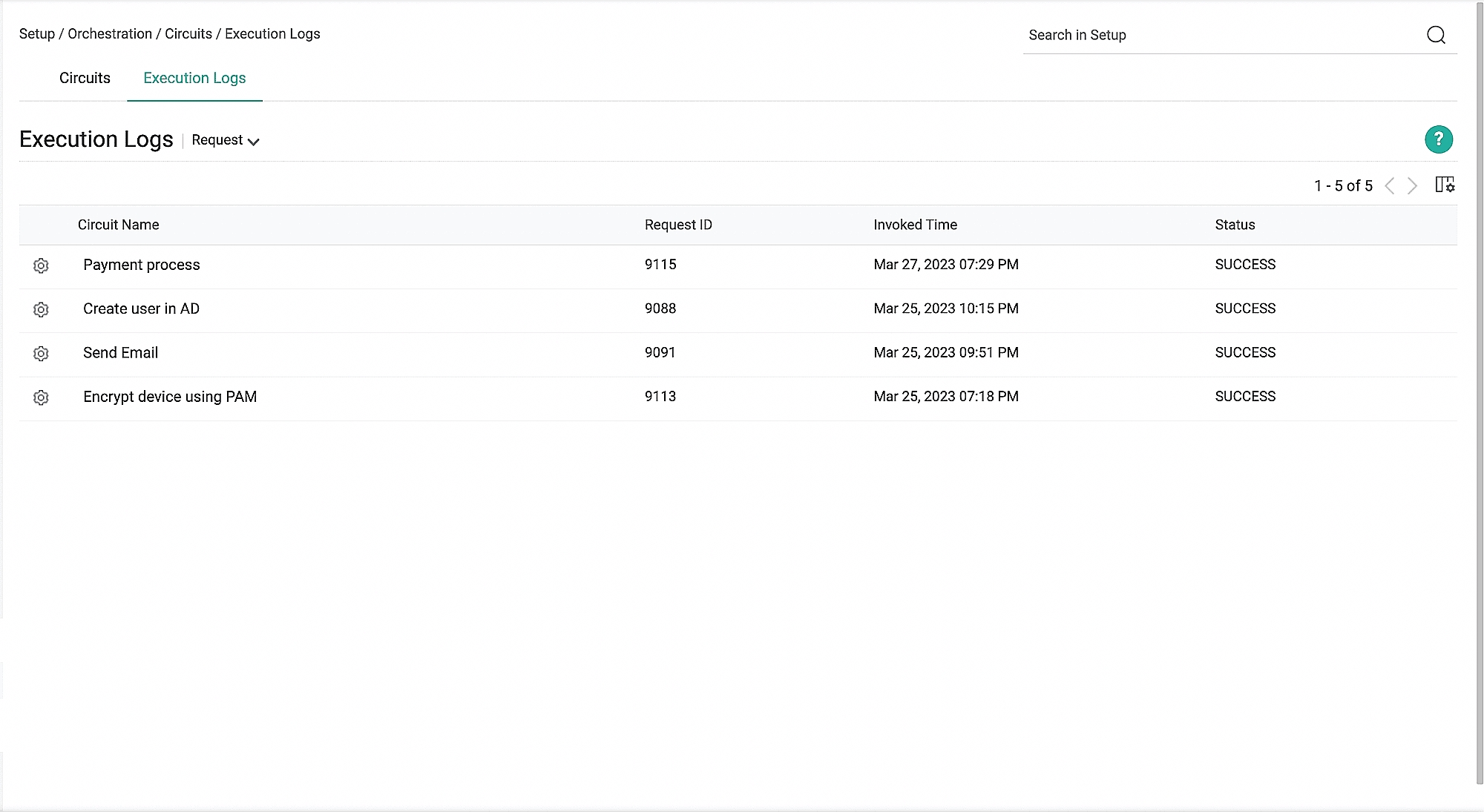Go to next page arrow
The width and height of the screenshot is (1484, 812).
click(1412, 185)
